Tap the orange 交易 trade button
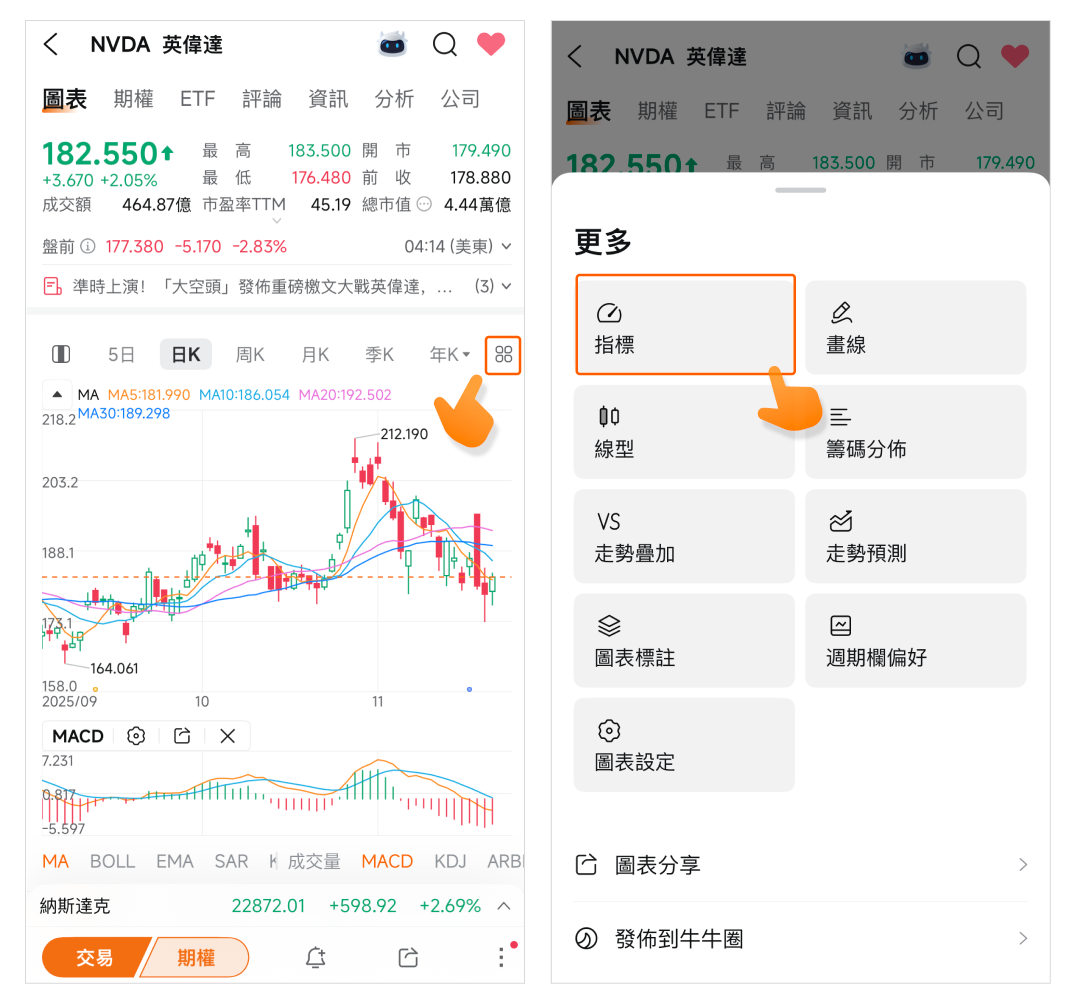Screen dimensions: 1076x1004 coord(95,957)
